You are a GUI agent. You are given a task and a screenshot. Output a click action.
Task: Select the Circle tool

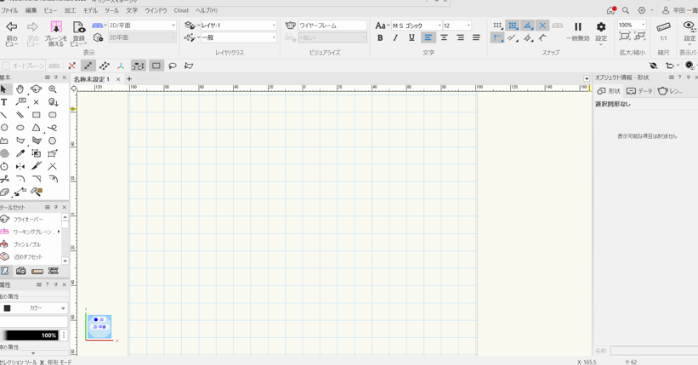click(x=4, y=128)
